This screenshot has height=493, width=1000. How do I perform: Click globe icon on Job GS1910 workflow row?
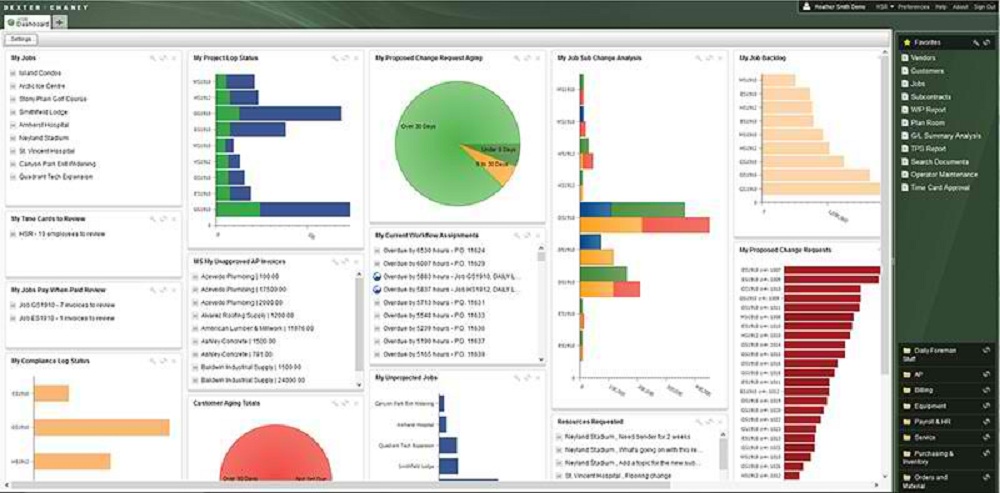point(377,276)
